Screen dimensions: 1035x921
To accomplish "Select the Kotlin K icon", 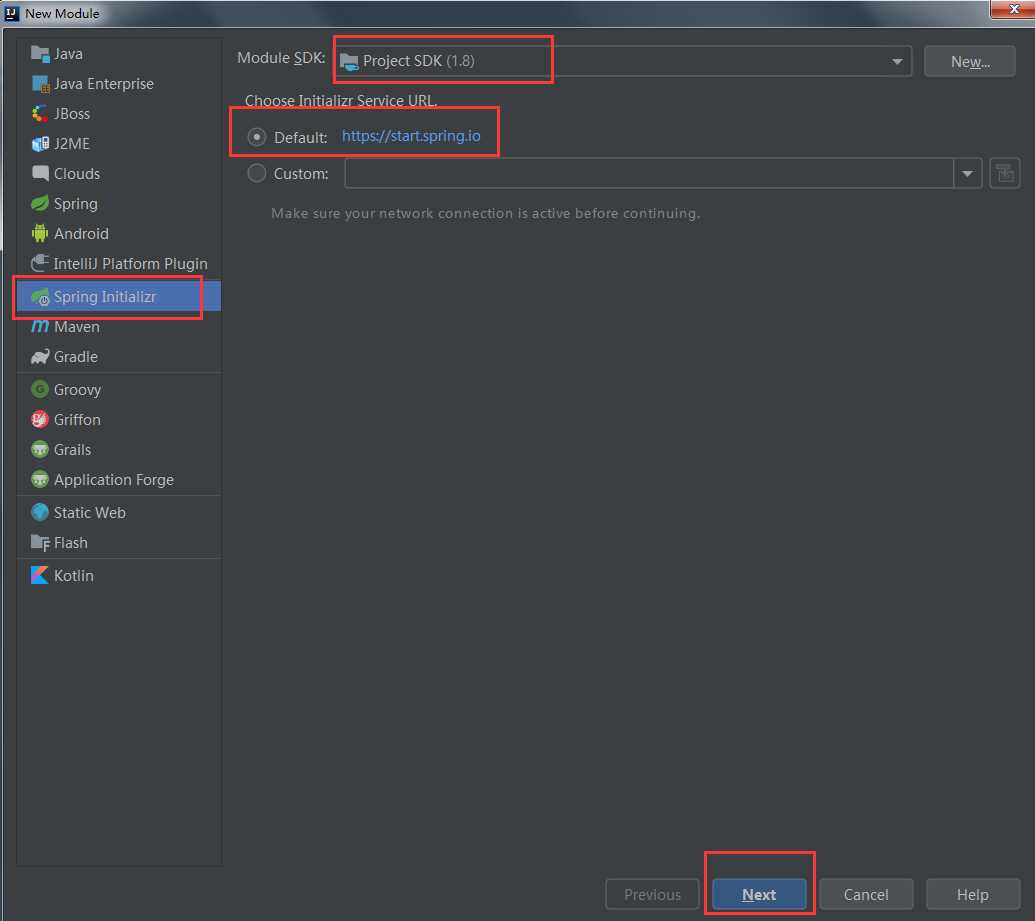I will [x=40, y=576].
